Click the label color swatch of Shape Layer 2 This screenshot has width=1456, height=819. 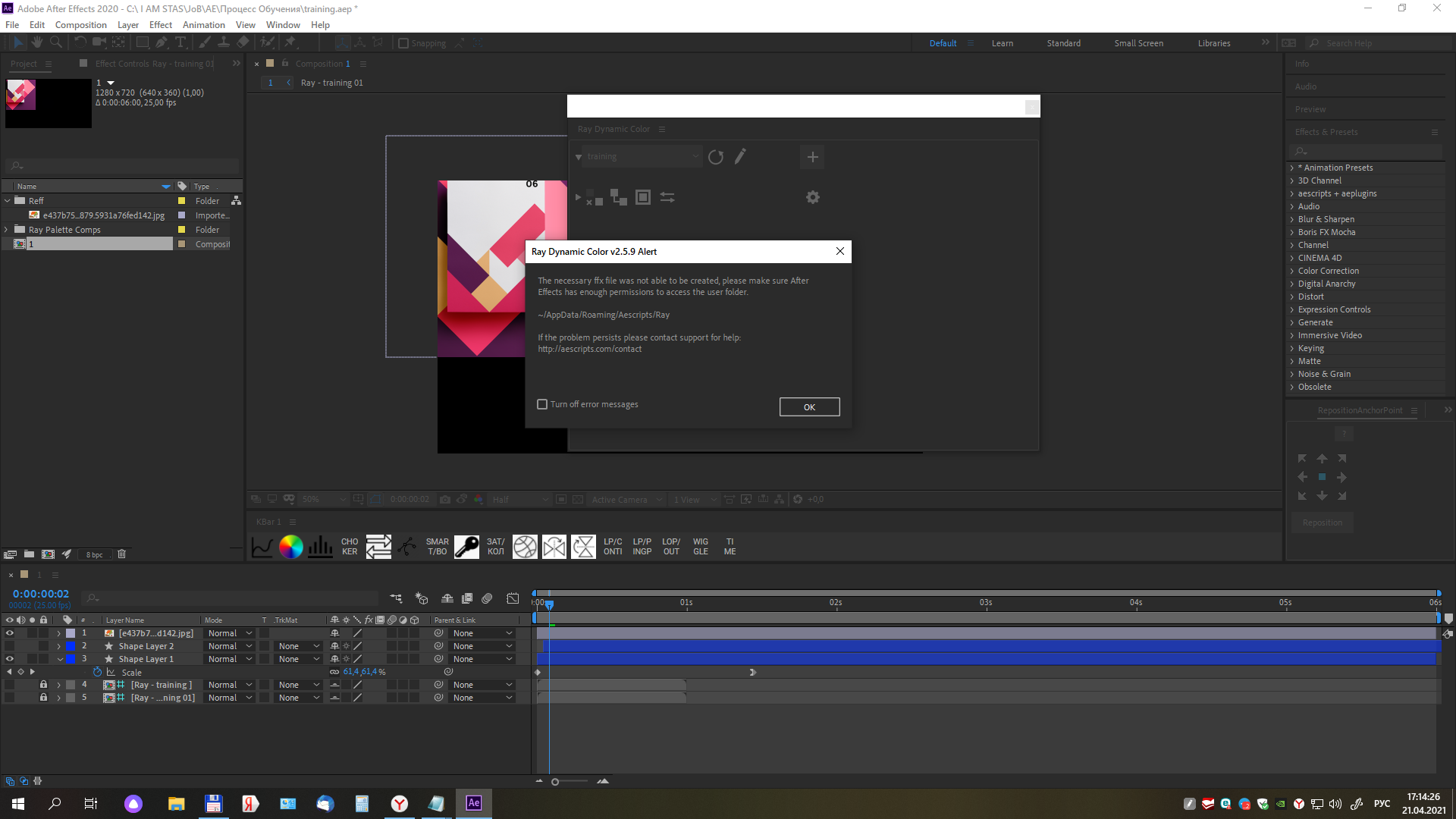point(71,646)
